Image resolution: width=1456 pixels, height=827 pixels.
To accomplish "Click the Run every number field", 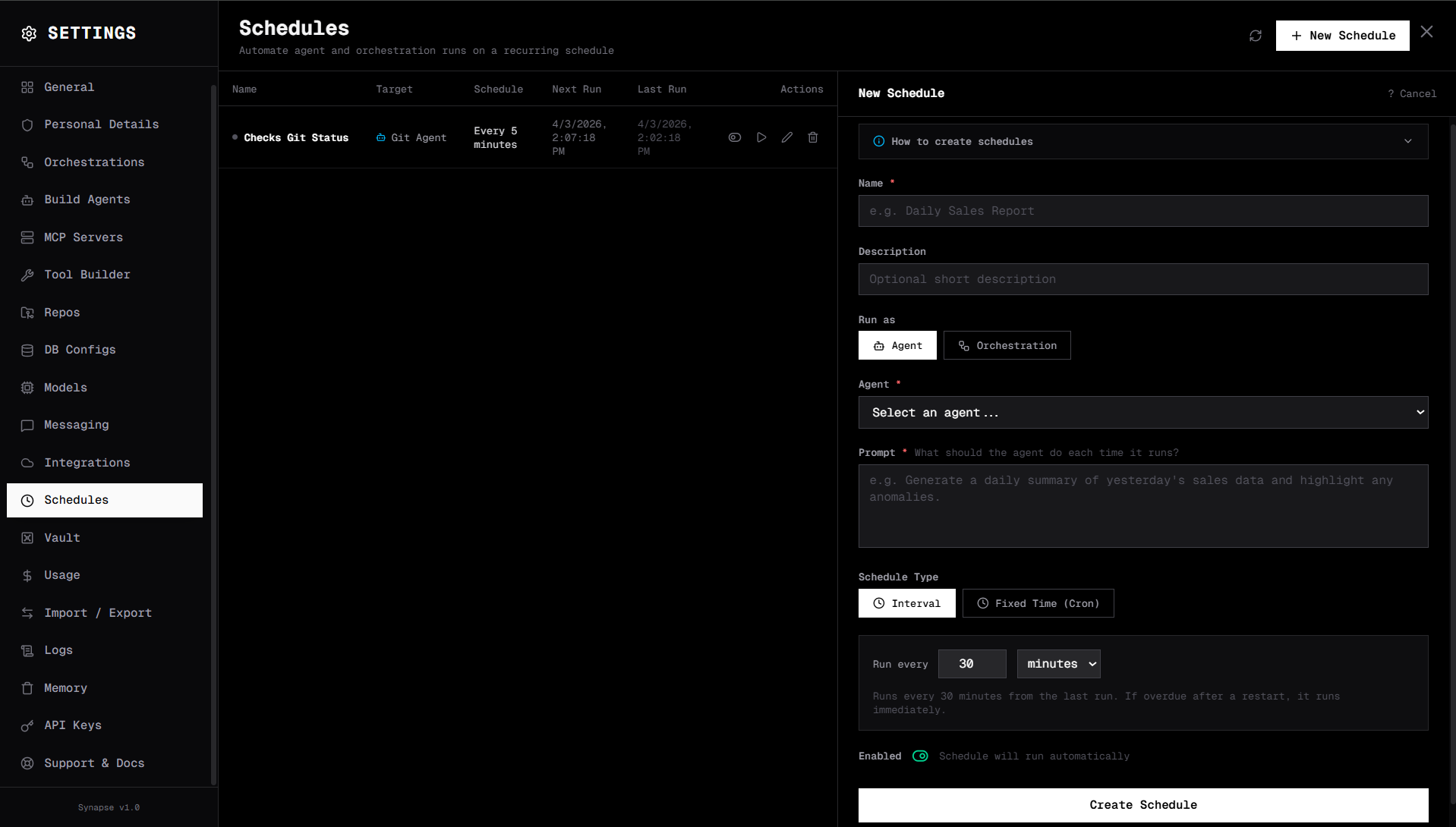I will 972,664.
